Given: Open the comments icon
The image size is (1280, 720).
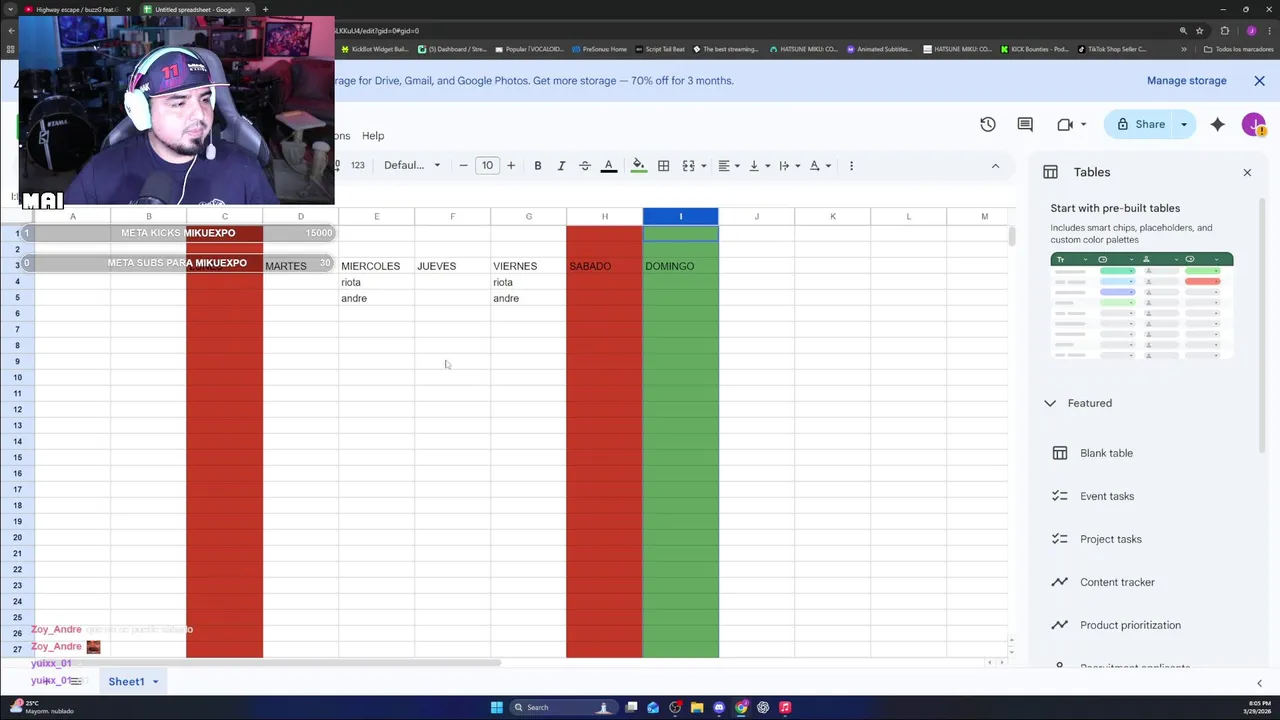Looking at the screenshot, I should tap(1025, 124).
